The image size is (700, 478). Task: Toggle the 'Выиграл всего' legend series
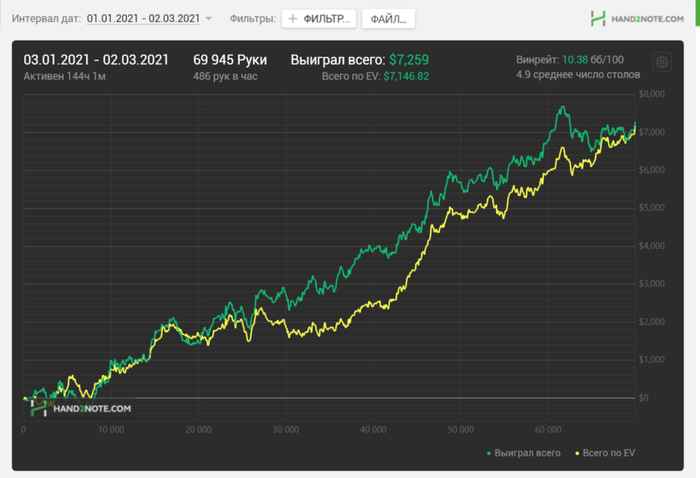pyautogui.click(x=523, y=453)
